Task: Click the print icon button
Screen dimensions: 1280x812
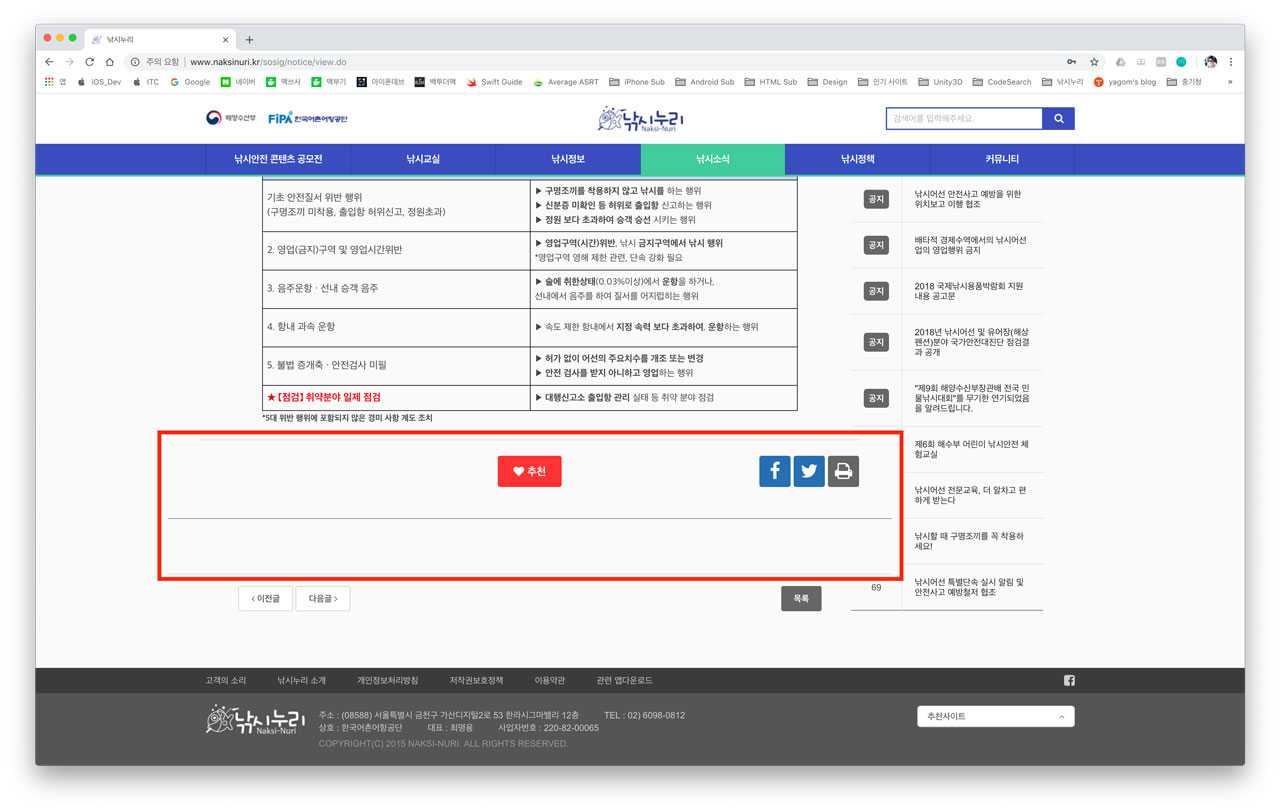Action: (843, 471)
